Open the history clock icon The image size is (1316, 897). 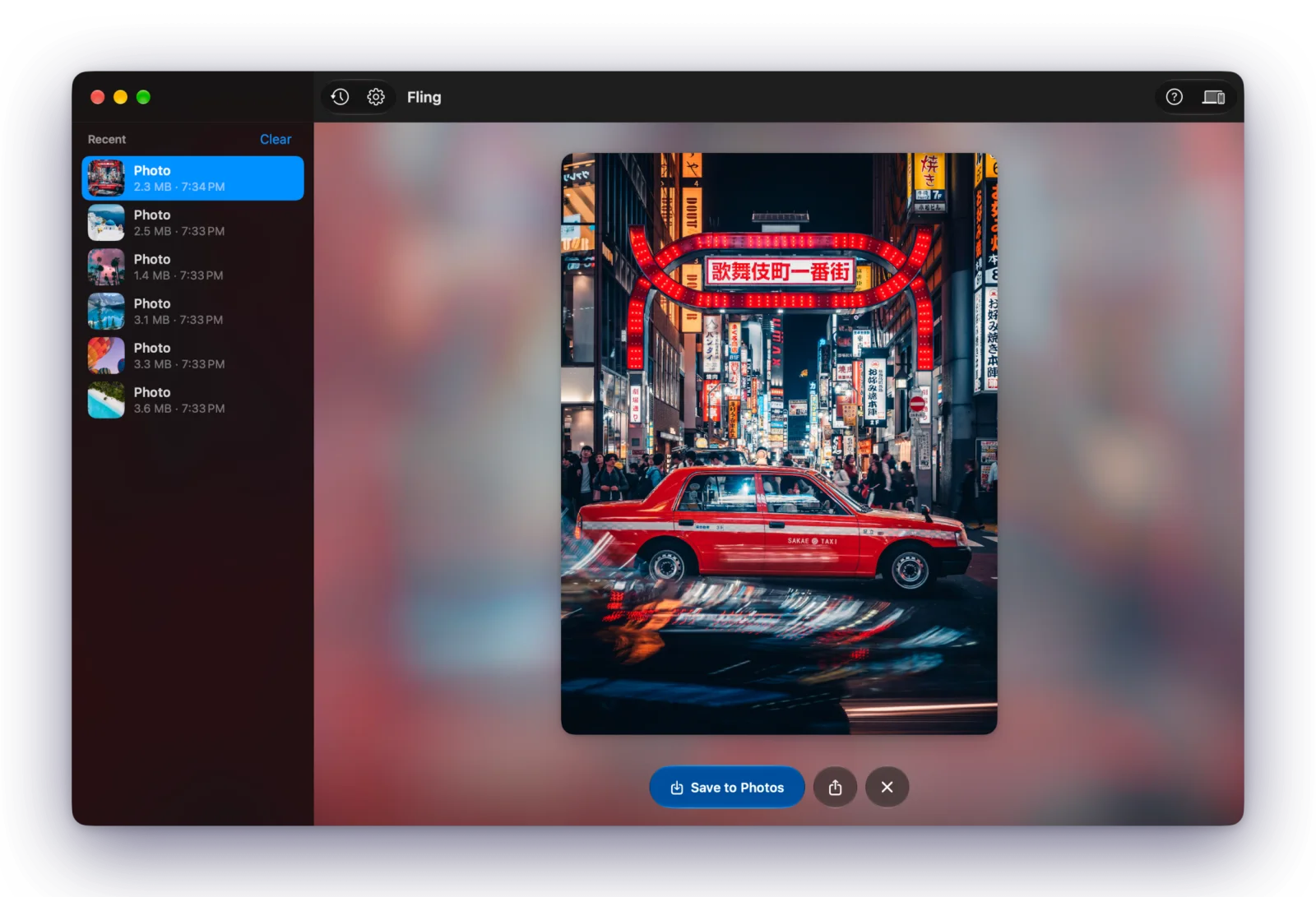(x=340, y=97)
